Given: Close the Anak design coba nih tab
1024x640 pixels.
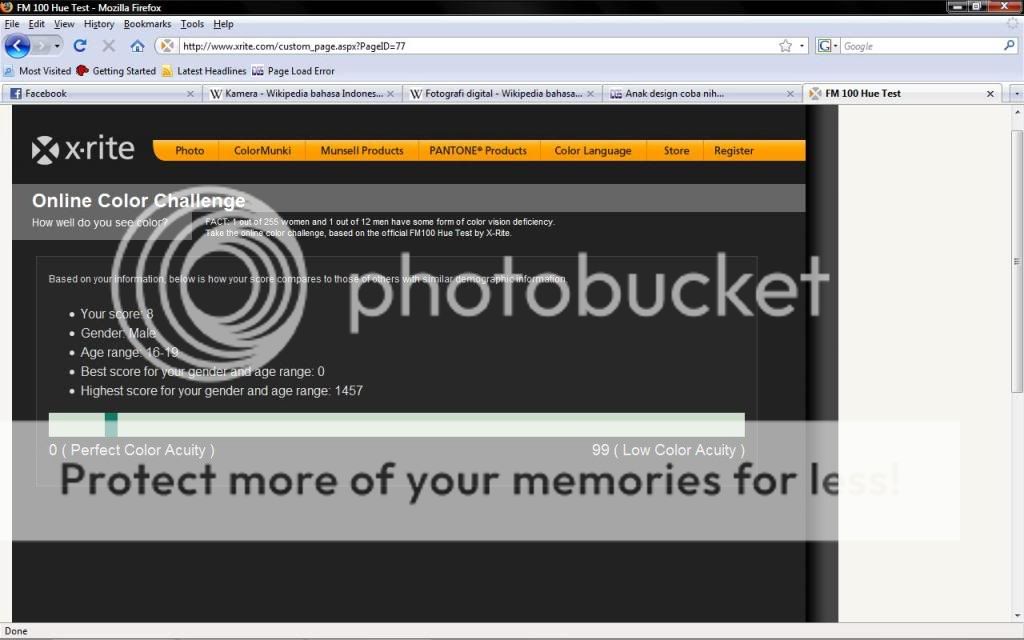Looking at the screenshot, I should (790, 94).
